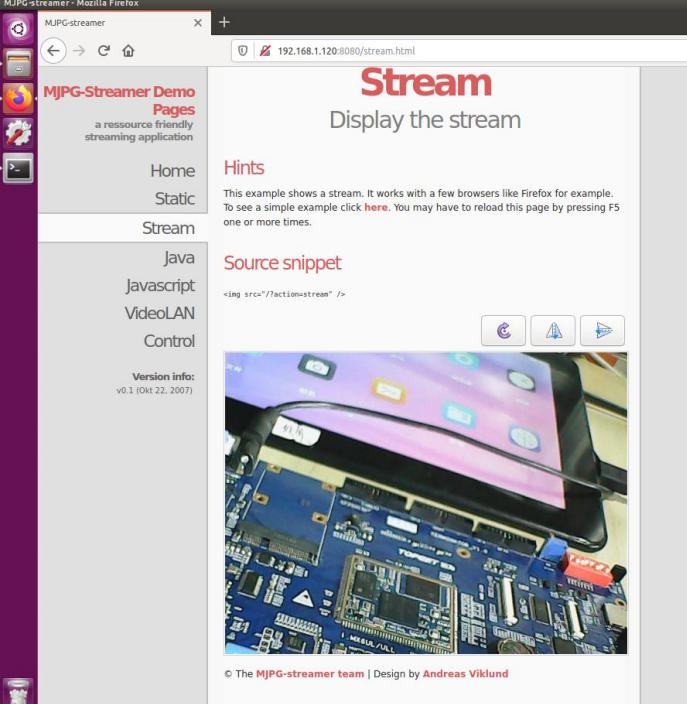Open the Control sidebar page

169,341
